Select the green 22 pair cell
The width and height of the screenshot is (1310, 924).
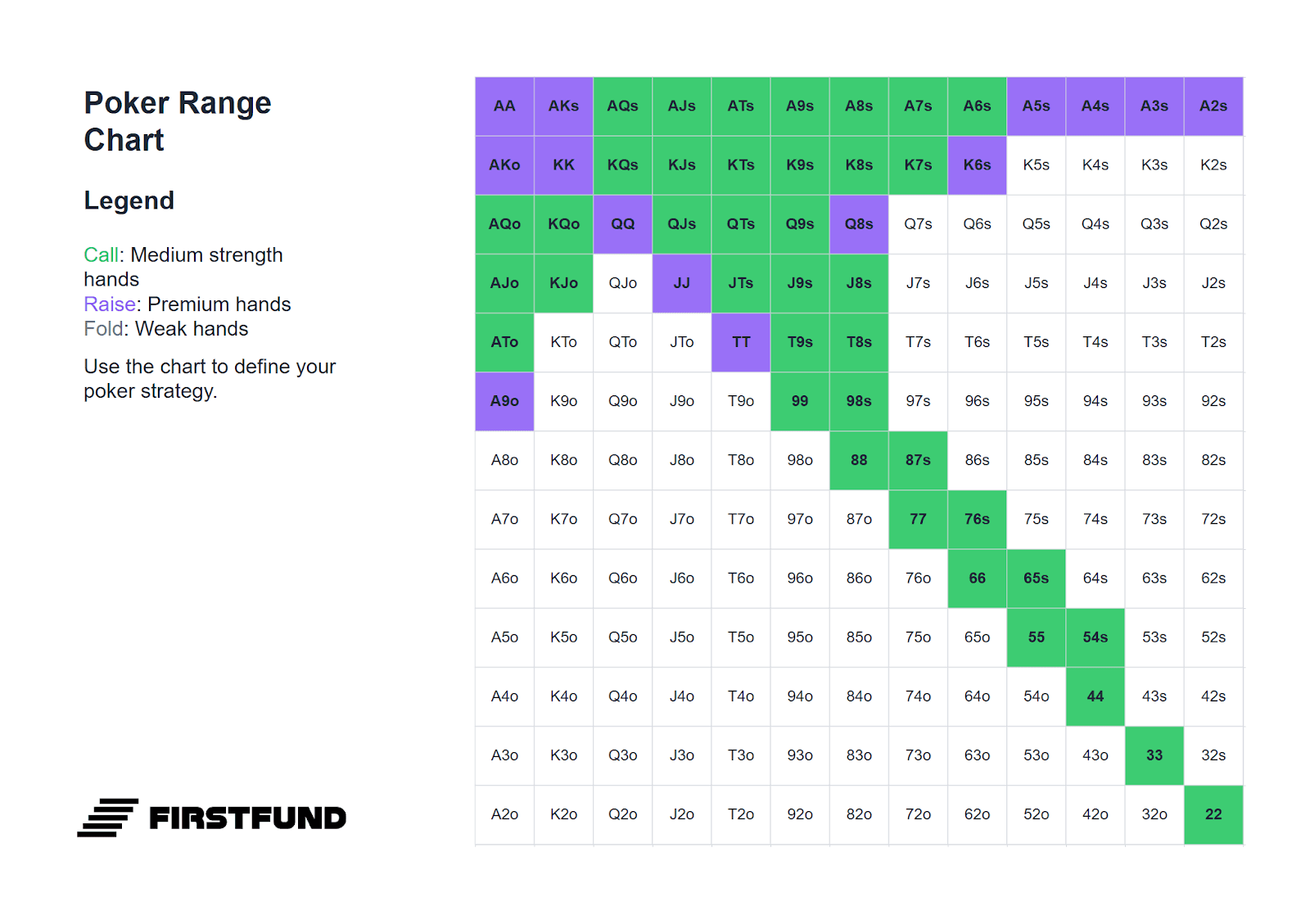1213,814
